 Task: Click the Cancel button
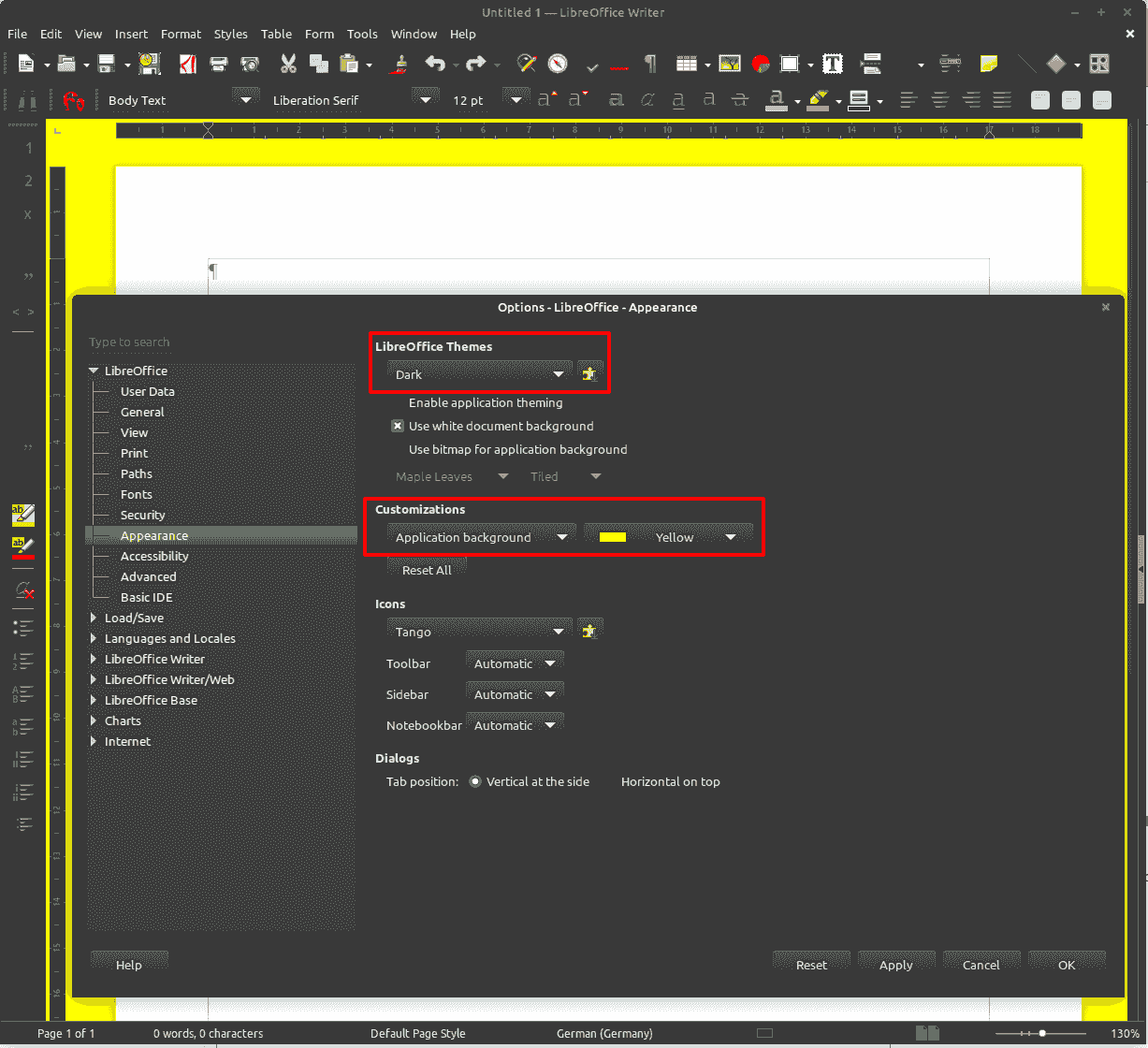point(981,965)
